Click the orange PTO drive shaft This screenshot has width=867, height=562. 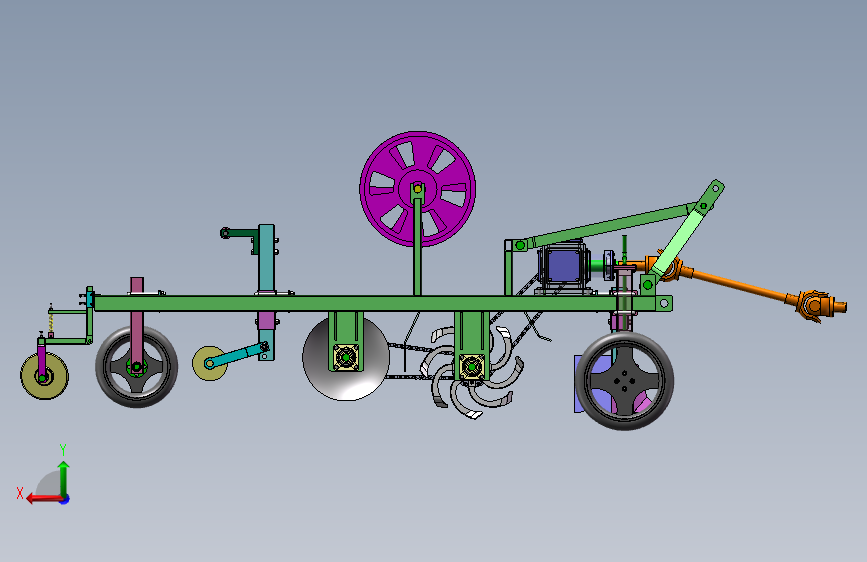click(741, 285)
